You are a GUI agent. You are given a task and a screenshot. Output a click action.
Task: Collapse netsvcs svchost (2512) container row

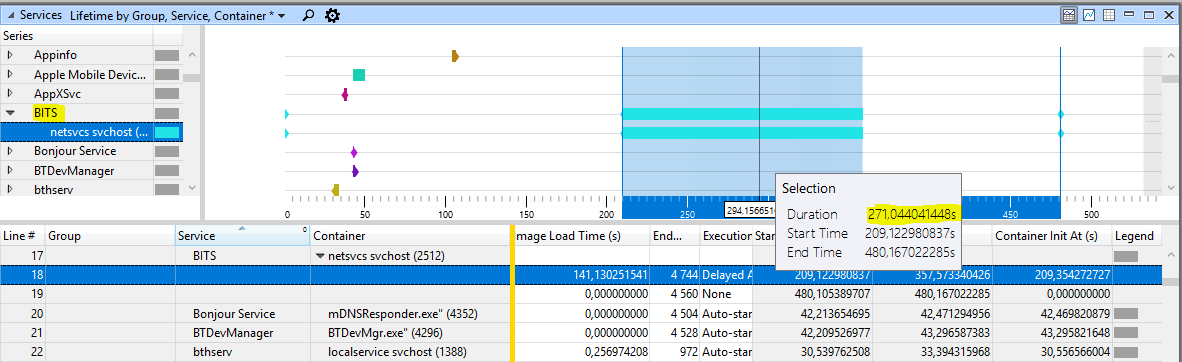(x=320, y=256)
